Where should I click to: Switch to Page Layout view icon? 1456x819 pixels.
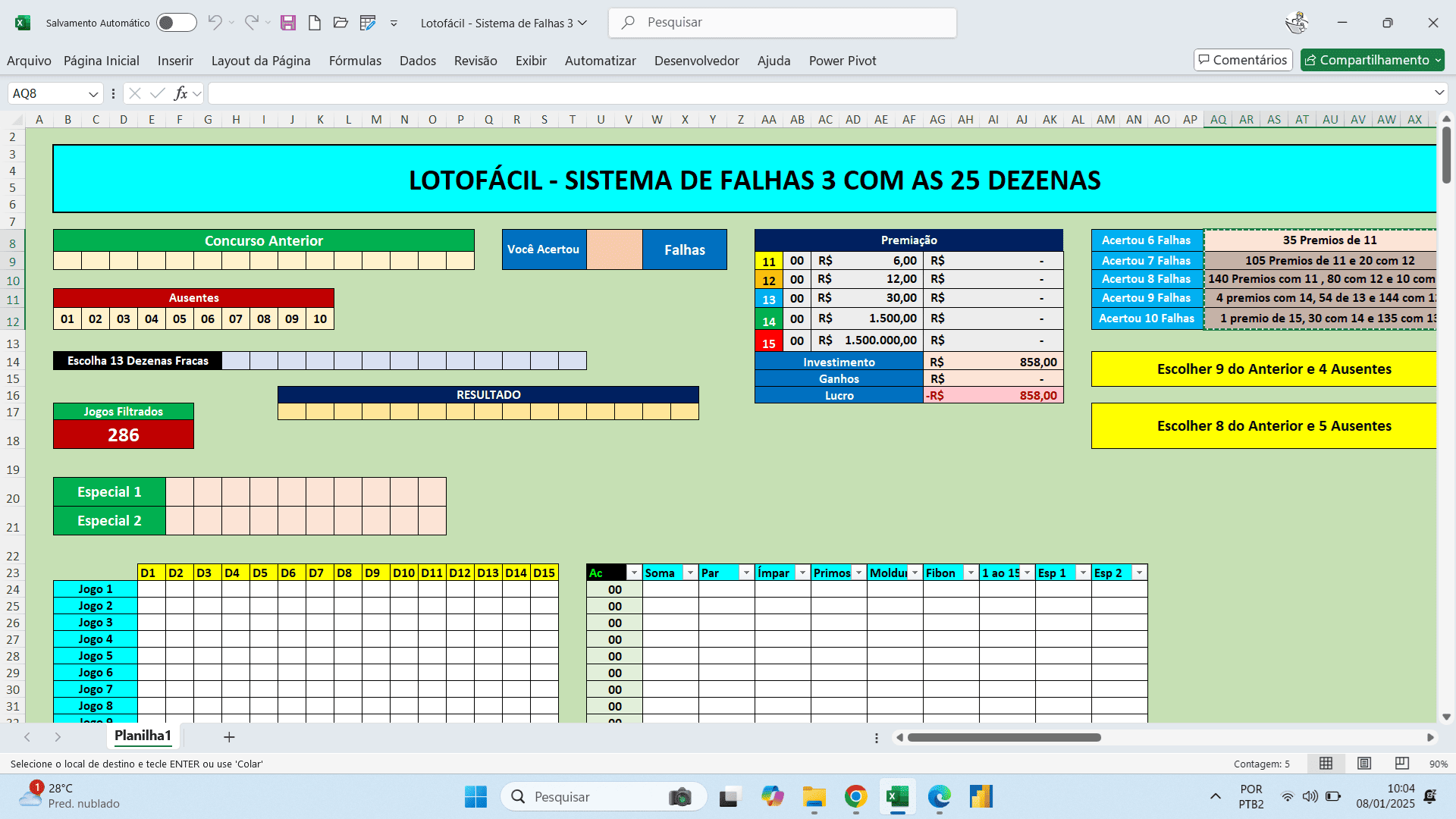coord(1364,764)
